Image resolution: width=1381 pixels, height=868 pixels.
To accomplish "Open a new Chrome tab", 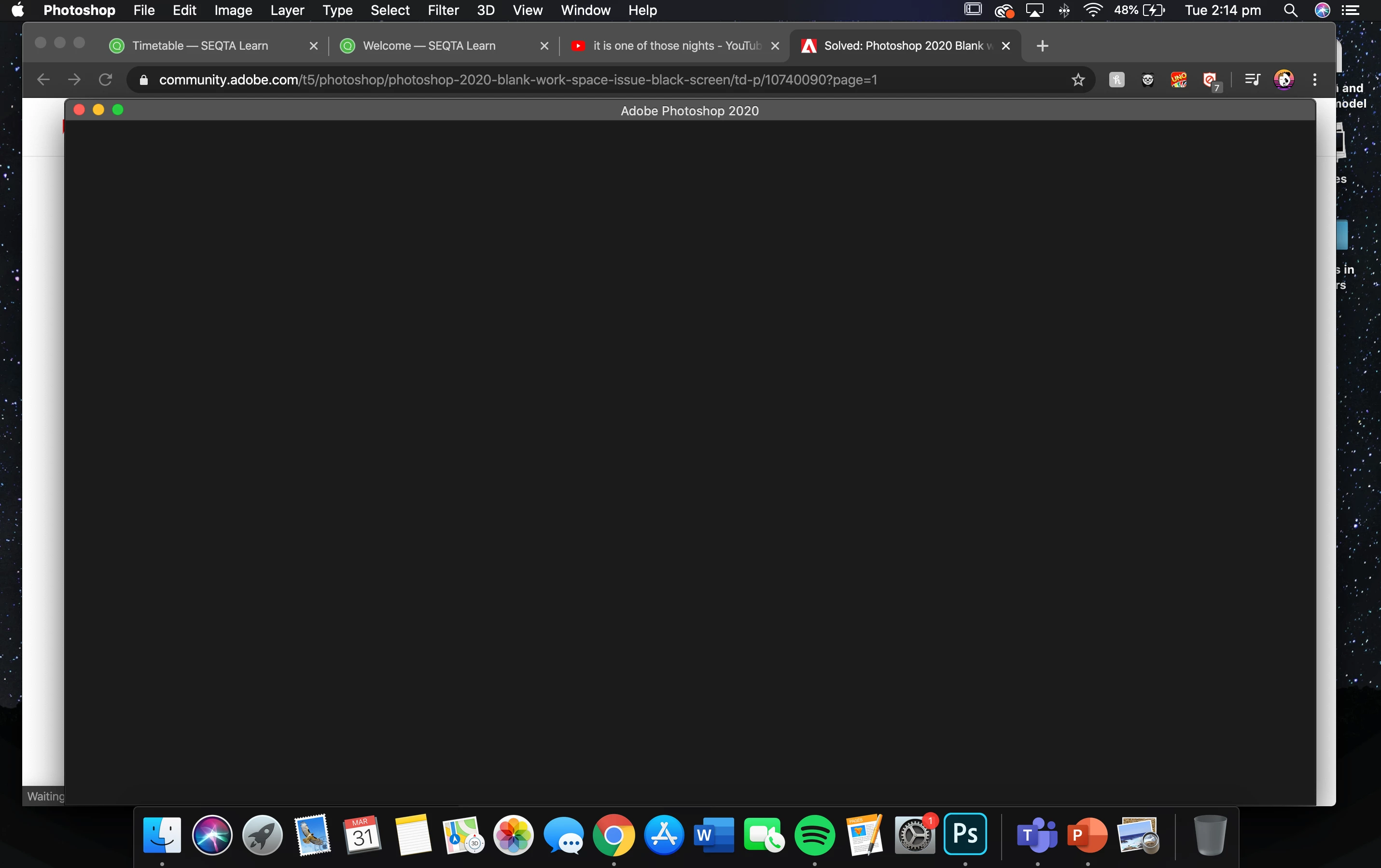I will 1043,46.
